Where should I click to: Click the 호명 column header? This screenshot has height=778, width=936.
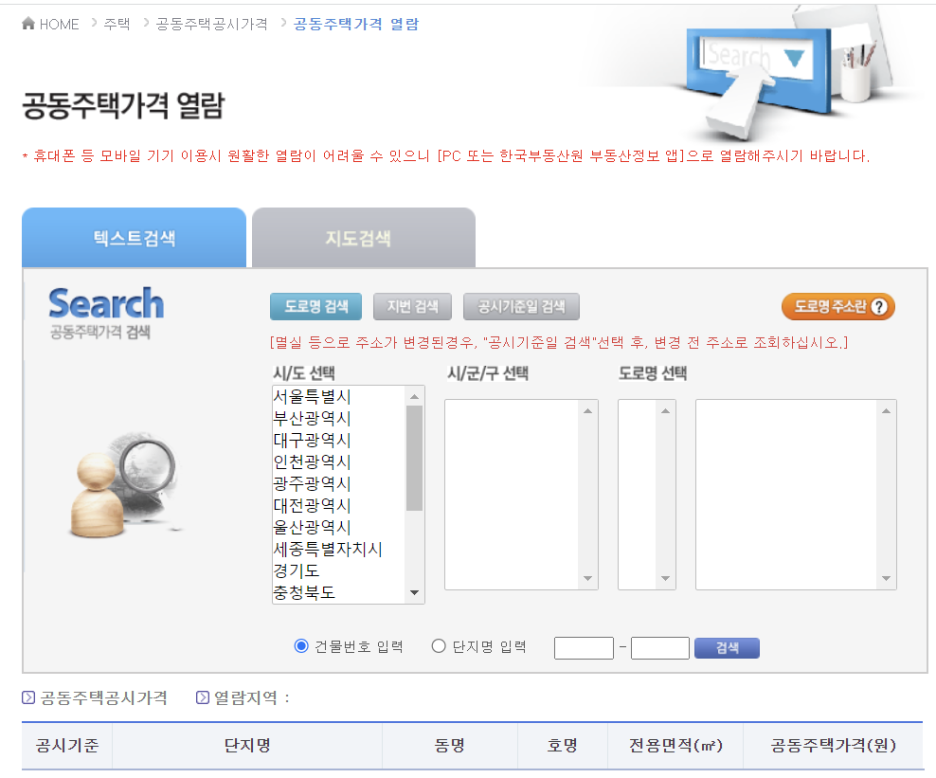pos(562,745)
